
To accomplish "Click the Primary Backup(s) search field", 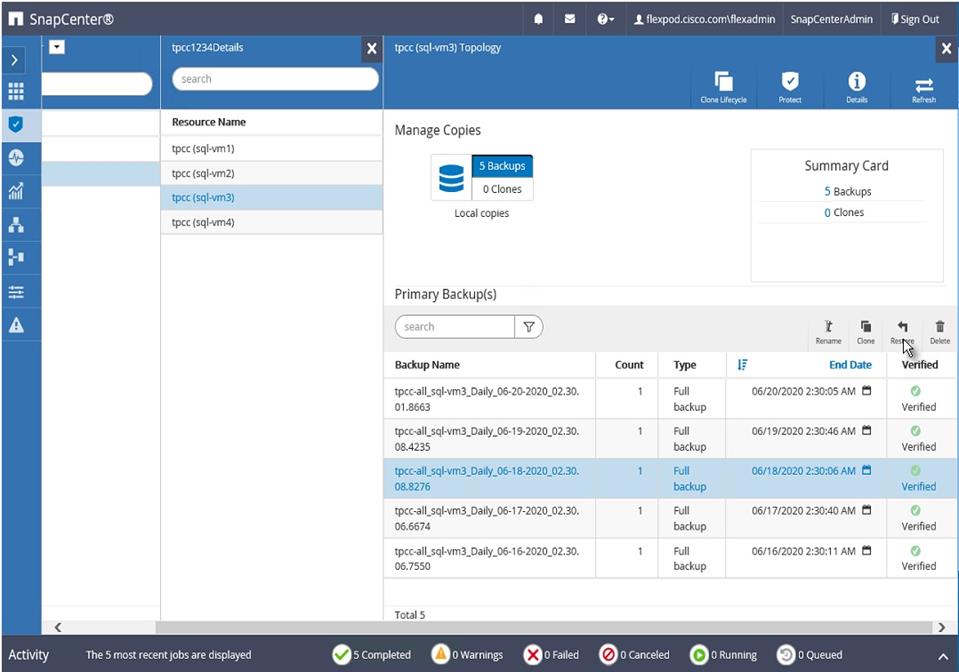I will click(454, 327).
